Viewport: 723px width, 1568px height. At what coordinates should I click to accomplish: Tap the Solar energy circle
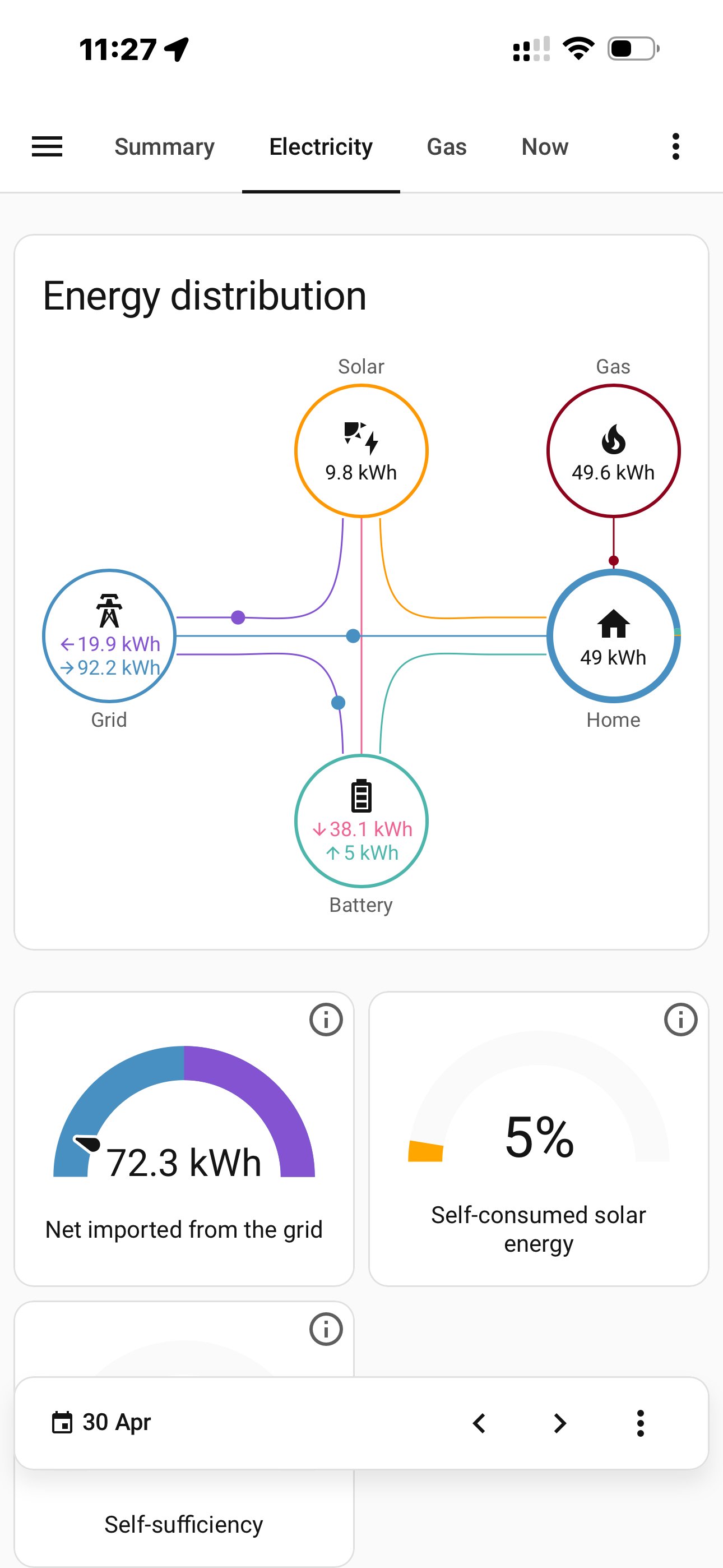361,450
